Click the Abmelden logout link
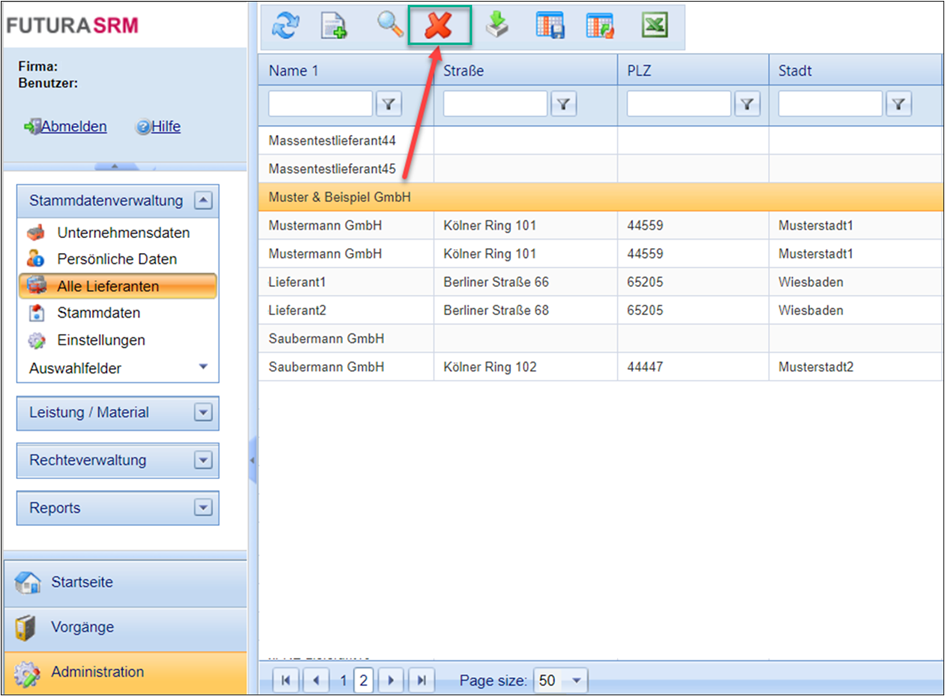Image resolution: width=945 pixels, height=696 pixels. coord(73,126)
